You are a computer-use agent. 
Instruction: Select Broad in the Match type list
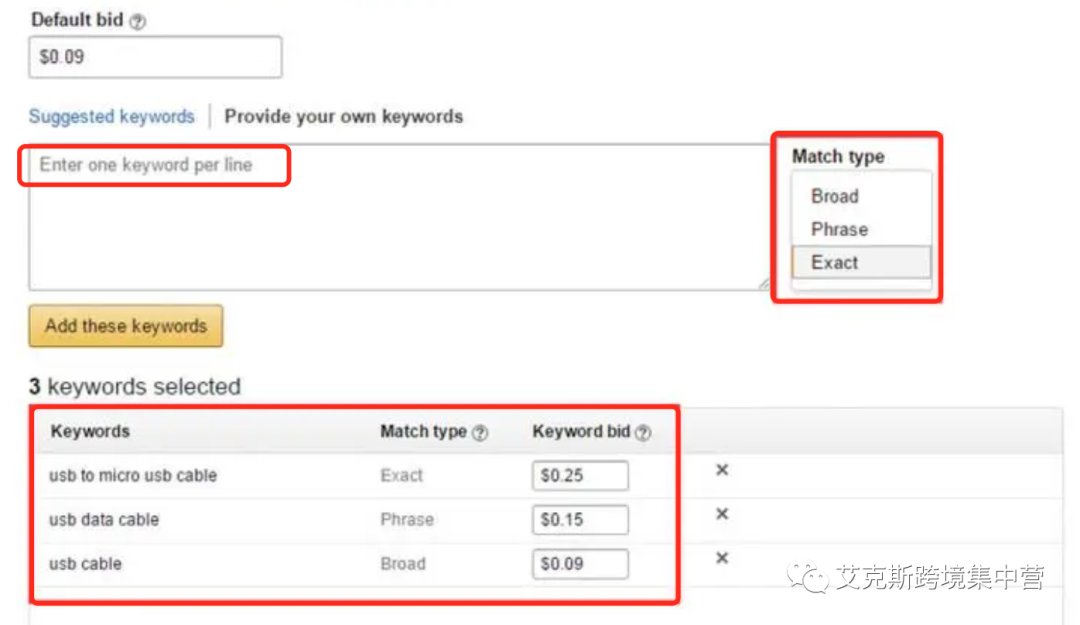(x=835, y=196)
